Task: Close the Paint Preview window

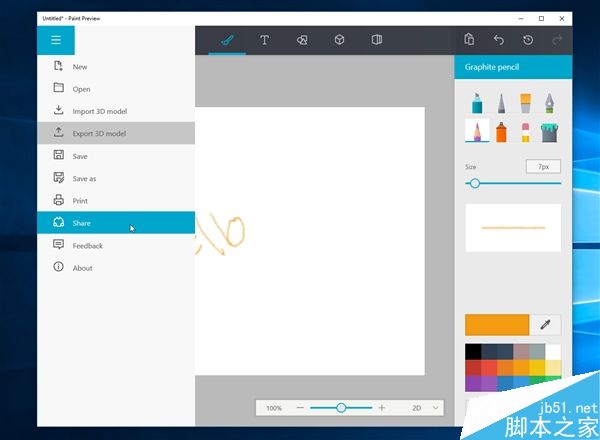Action: click(562, 18)
